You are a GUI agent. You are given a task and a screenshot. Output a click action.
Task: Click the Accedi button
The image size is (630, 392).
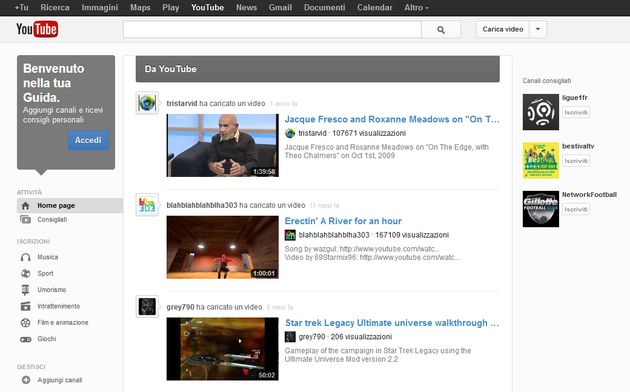tap(88, 140)
